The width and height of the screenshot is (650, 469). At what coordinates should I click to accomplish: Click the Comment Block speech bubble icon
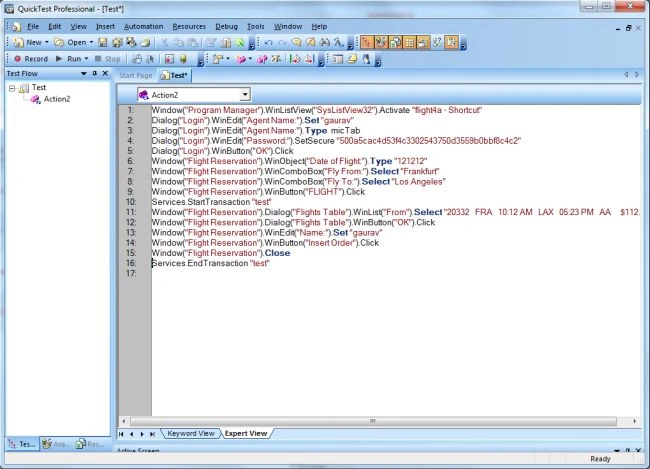click(296, 42)
